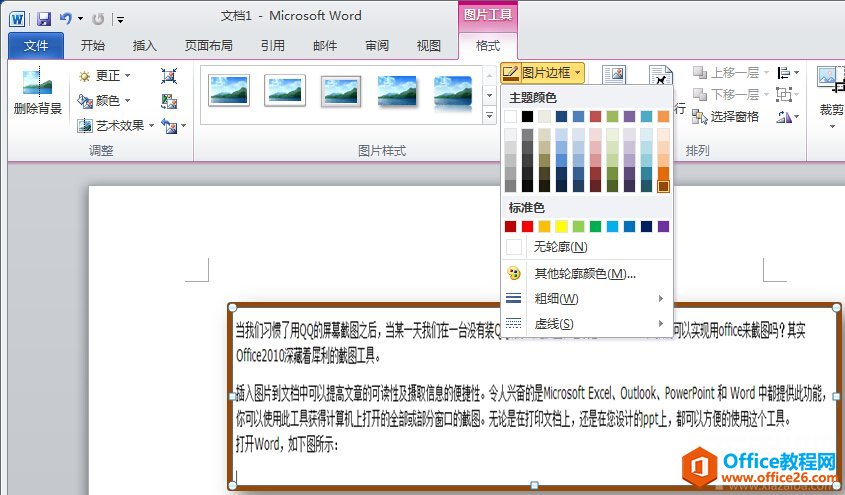The height and width of the screenshot is (495, 845).
Task: Switch to the 邮件 (Mailings) tab
Action: tap(325, 46)
